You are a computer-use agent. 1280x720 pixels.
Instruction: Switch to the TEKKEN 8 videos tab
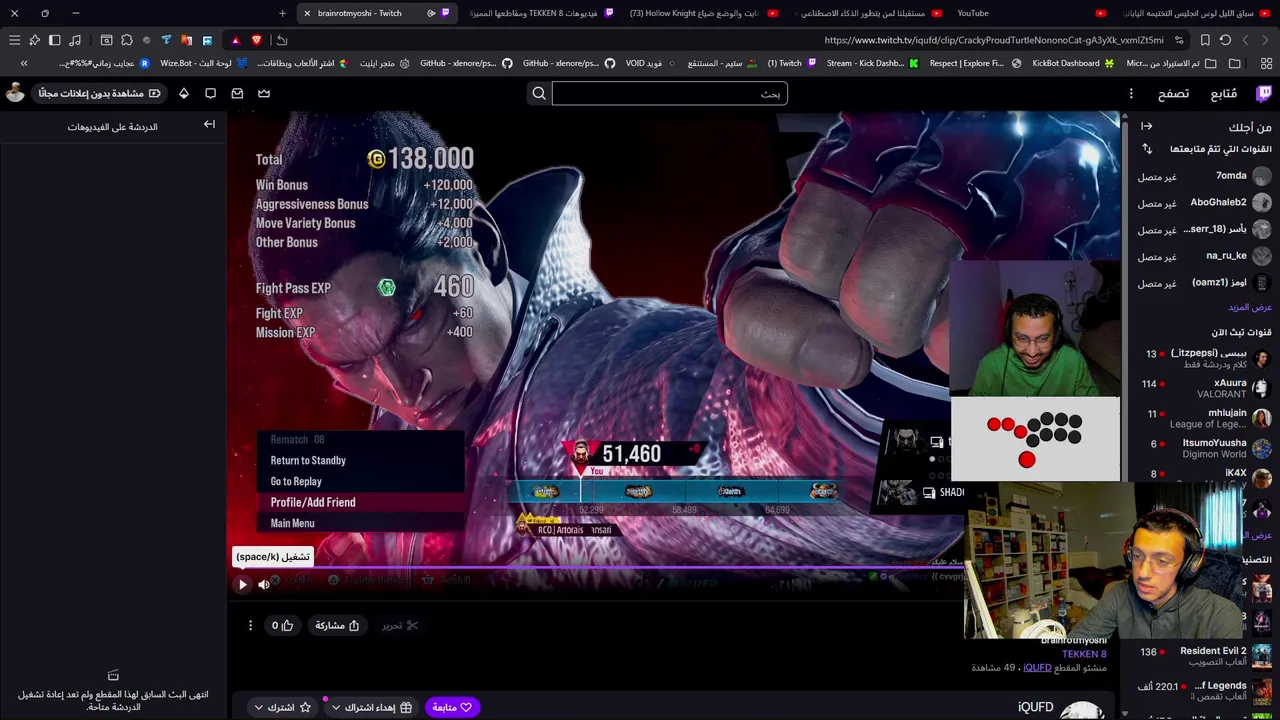pyautogui.click(x=540, y=13)
